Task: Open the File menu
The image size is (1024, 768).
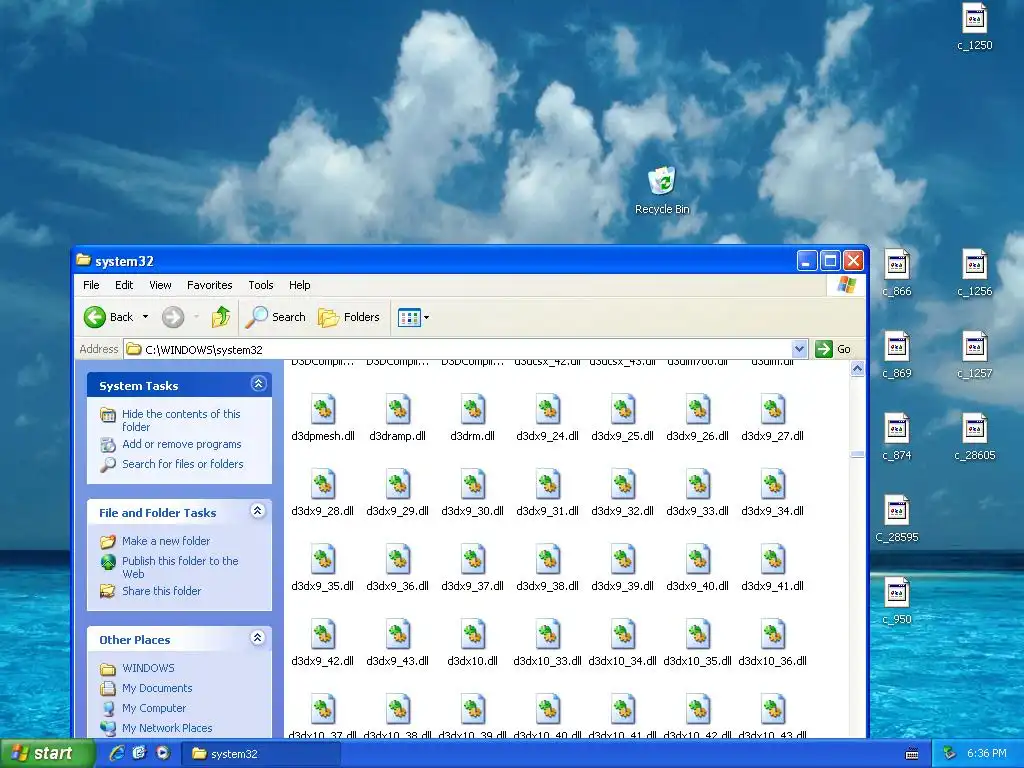Action: tap(91, 285)
